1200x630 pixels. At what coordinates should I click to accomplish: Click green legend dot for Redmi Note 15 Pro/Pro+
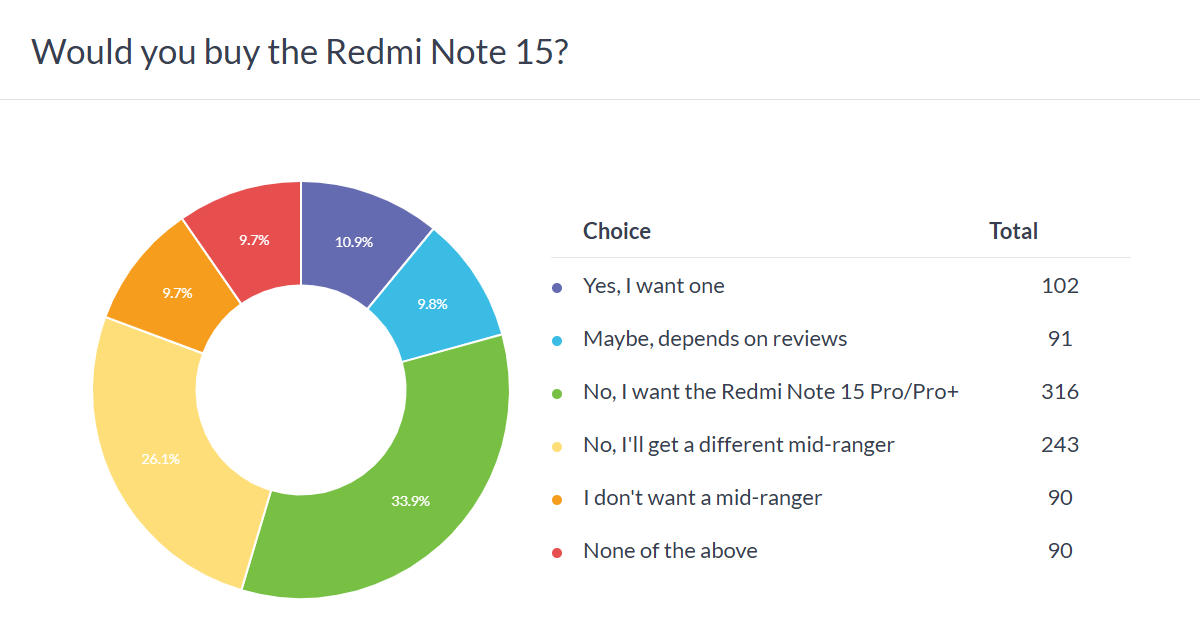557,393
